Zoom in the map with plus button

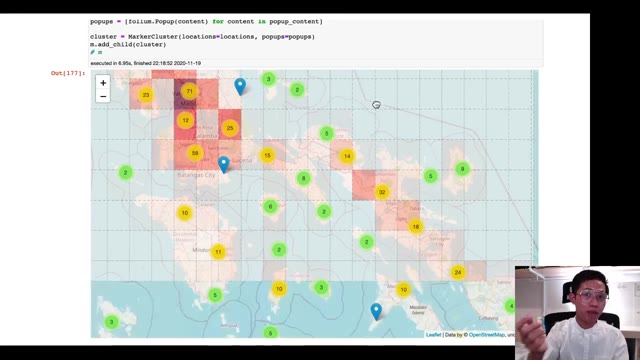point(103,82)
